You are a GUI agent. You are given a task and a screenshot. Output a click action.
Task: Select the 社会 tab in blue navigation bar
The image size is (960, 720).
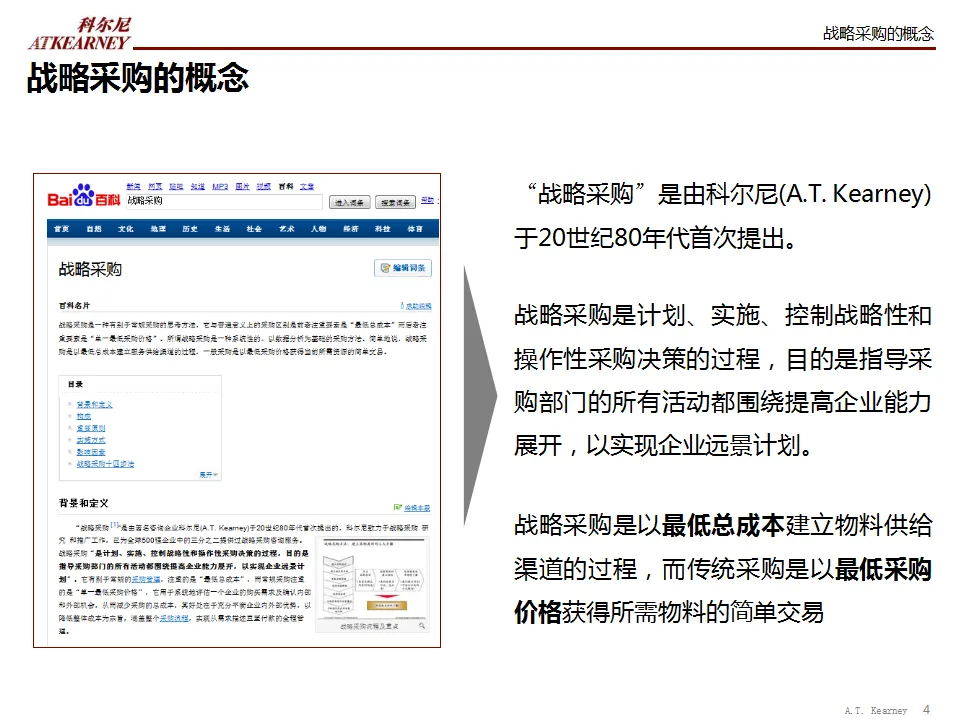[x=254, y=229]
